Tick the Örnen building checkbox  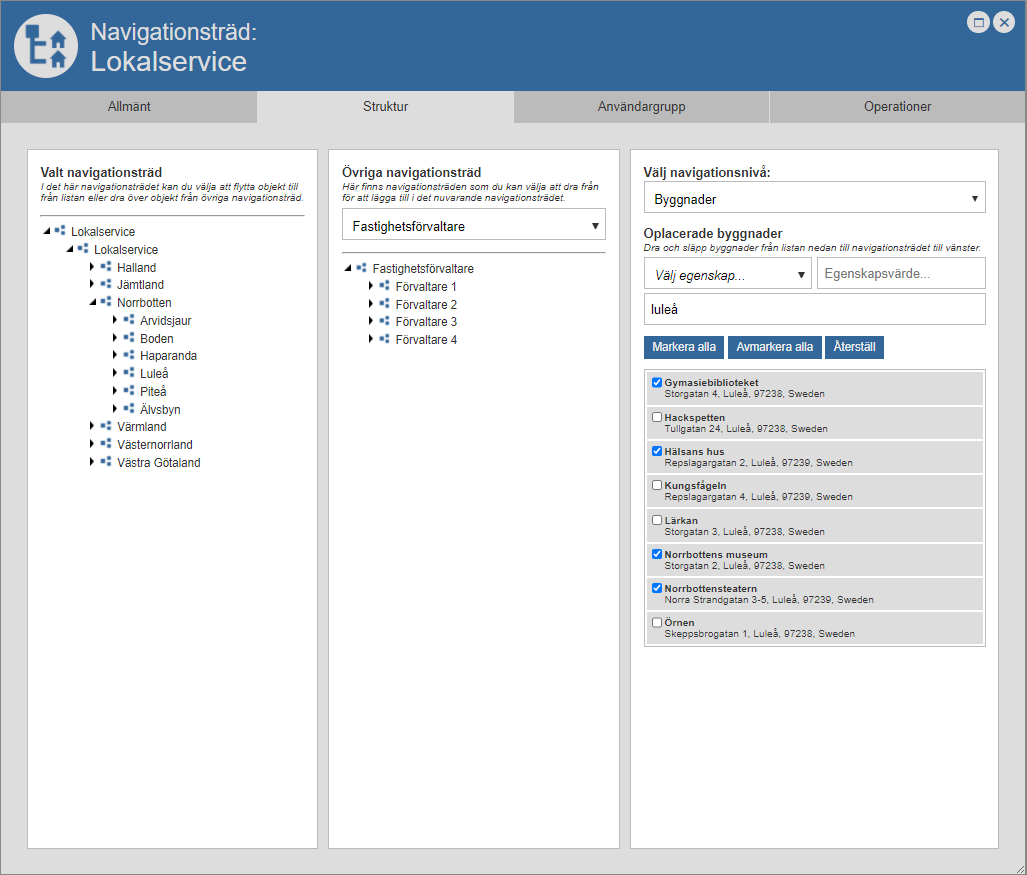coord(657,622)
